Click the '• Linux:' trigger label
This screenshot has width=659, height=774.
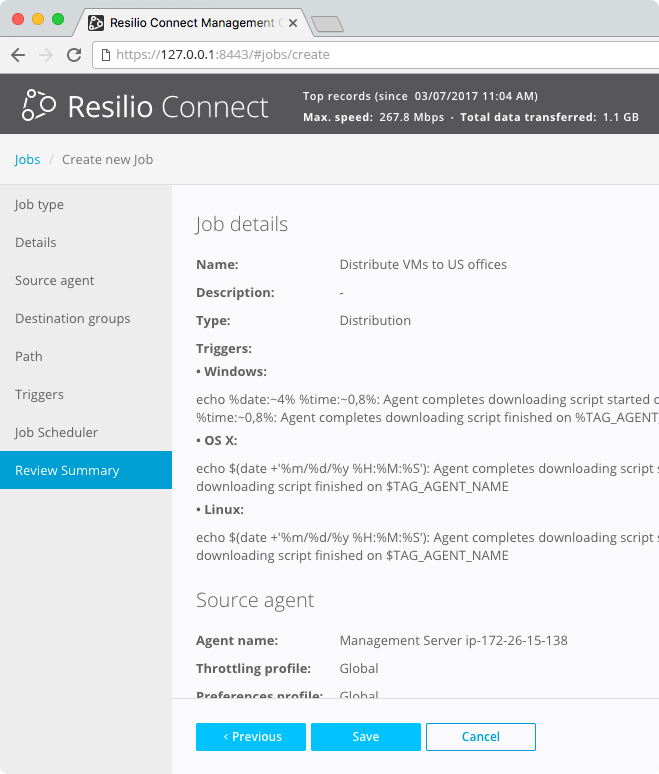point(220,509)
